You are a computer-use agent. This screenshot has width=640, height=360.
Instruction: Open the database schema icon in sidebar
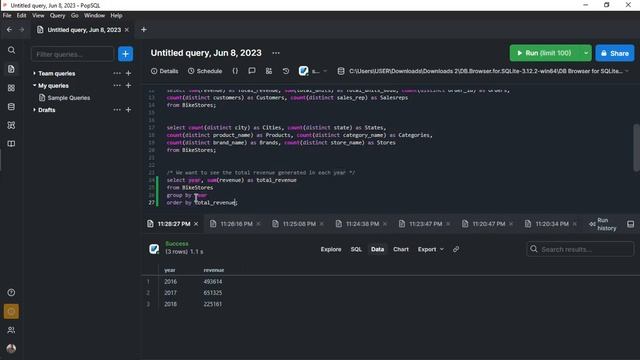[11, 107]
